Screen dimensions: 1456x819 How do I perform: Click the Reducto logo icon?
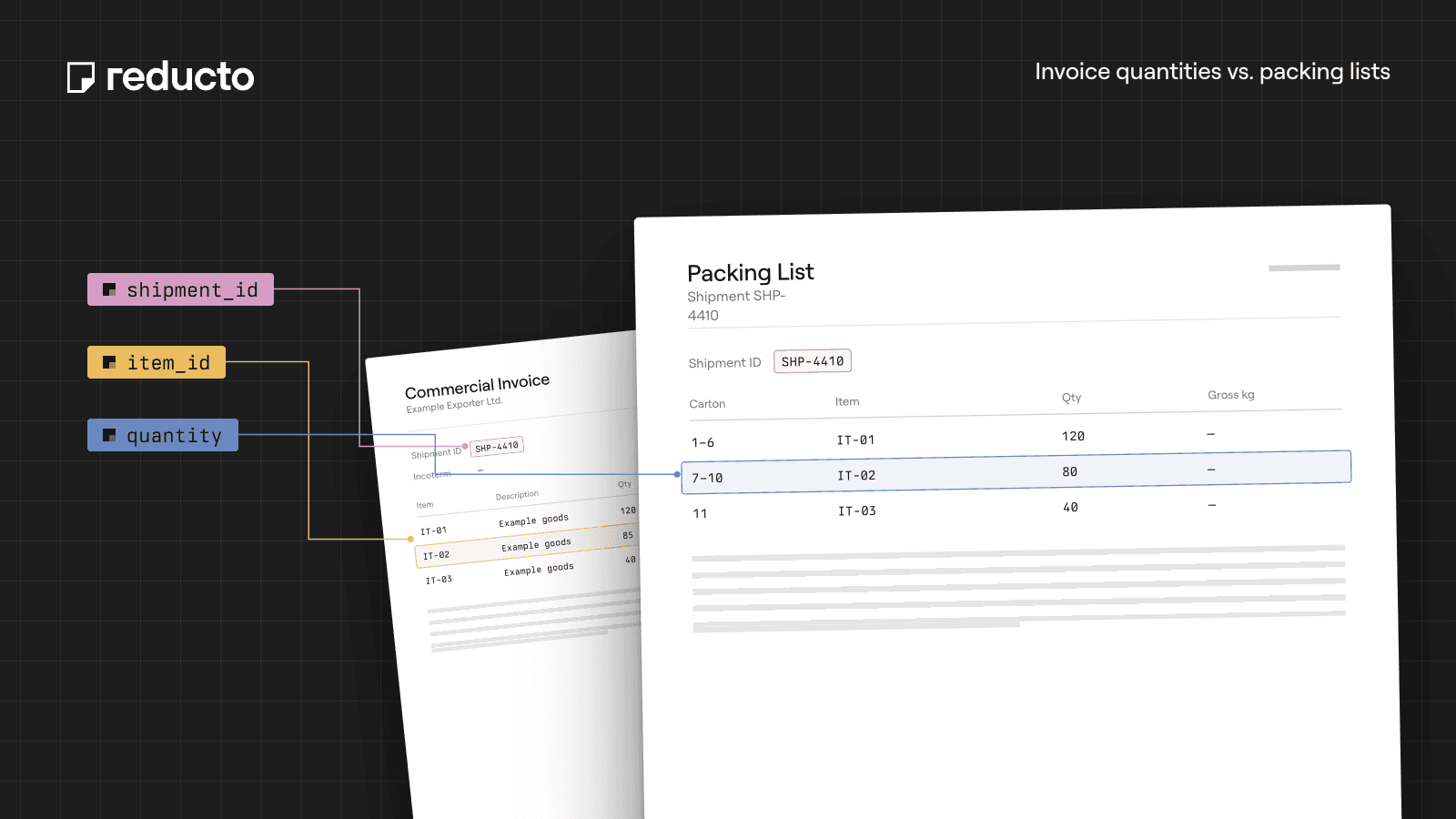[81, 77]
